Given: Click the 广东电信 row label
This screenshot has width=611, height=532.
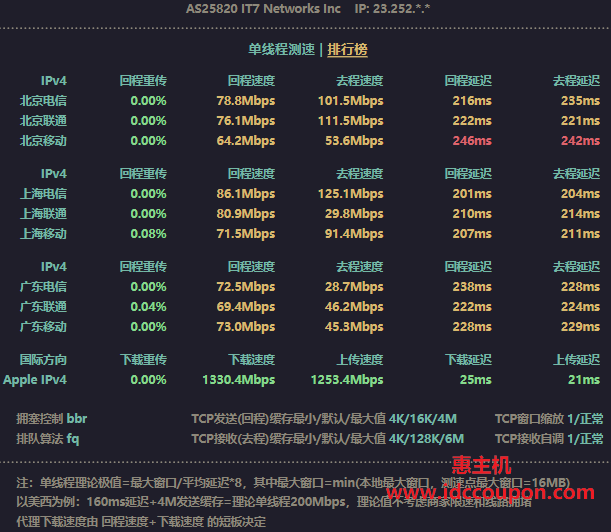Looking at the screenshot, I should [43, 287].
